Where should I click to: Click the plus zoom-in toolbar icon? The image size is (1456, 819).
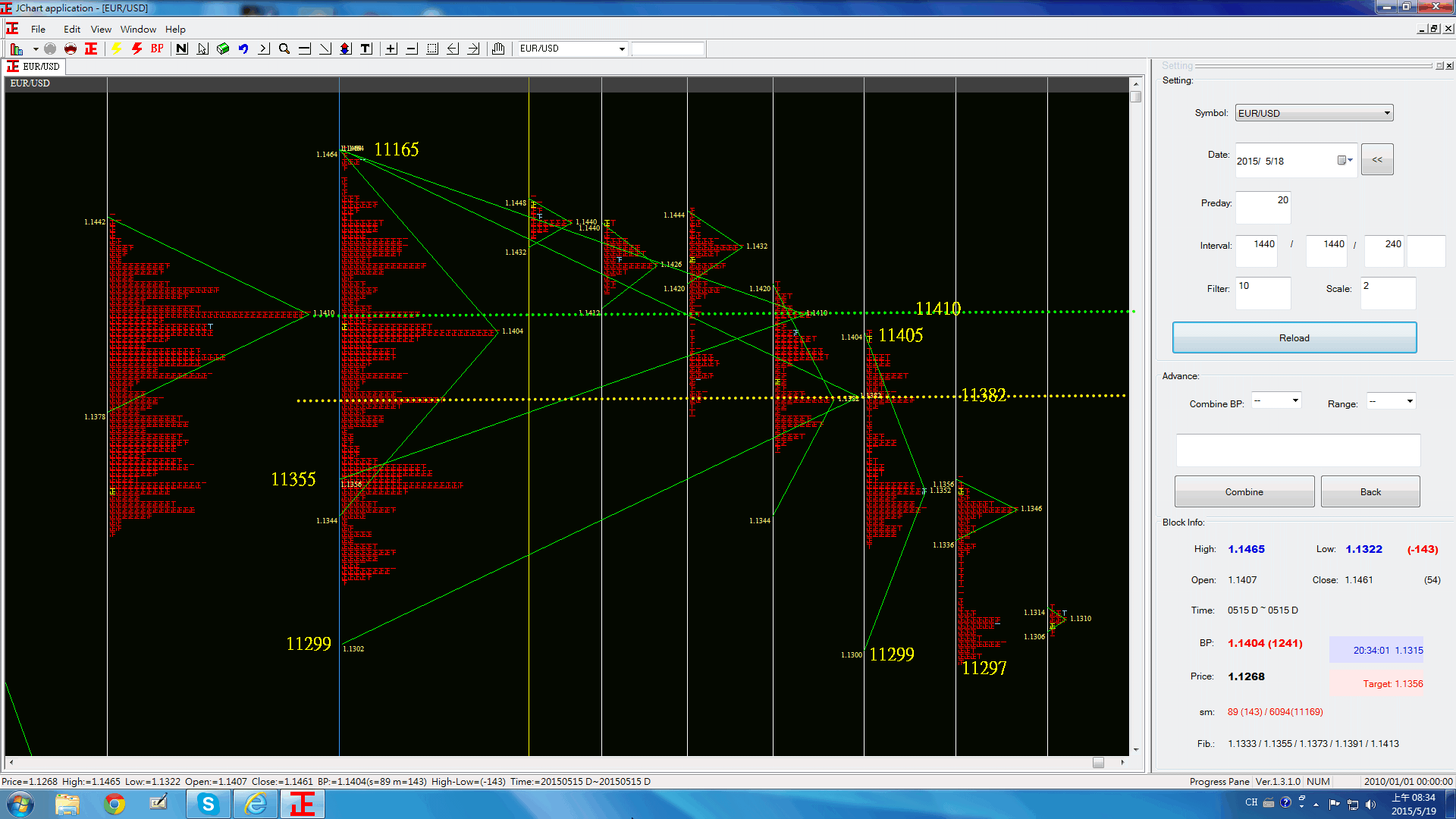point(391,49)
